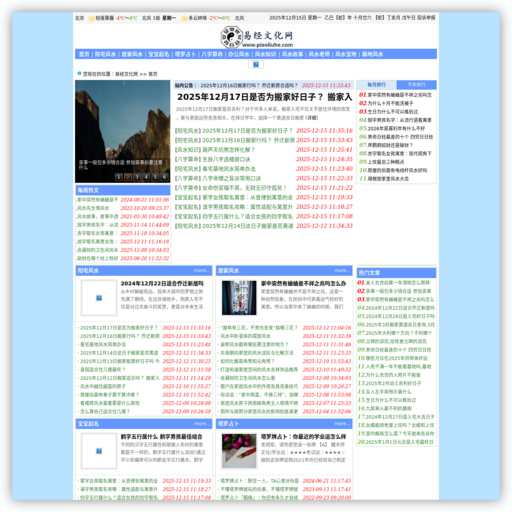Go to slide 2 of the image carousel

click(x=128, y=177)
